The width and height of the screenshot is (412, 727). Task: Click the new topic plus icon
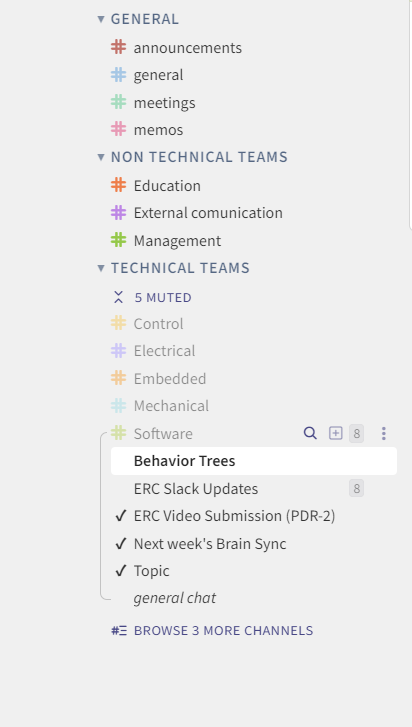click(x=336, y=434)
